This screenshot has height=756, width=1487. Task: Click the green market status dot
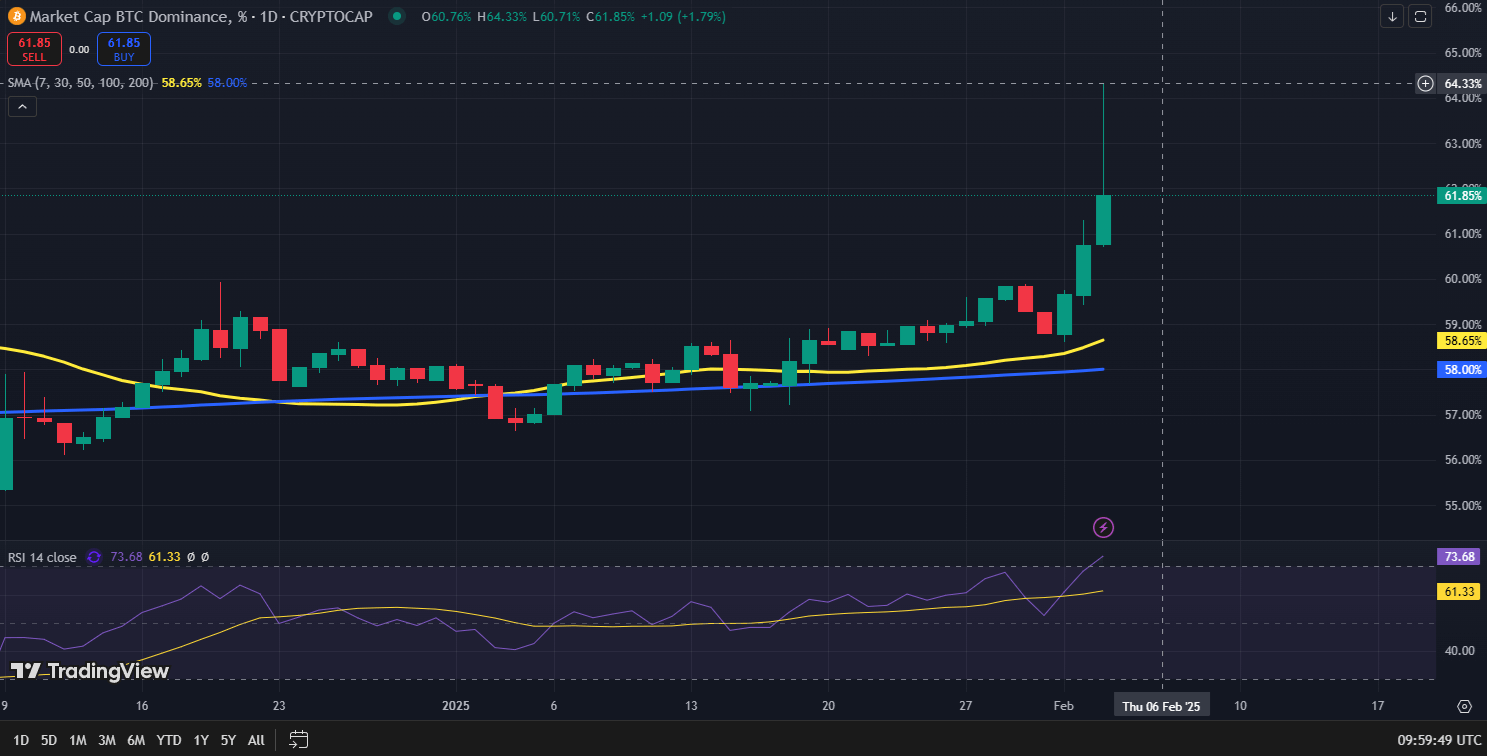click(x=395, y=17)
